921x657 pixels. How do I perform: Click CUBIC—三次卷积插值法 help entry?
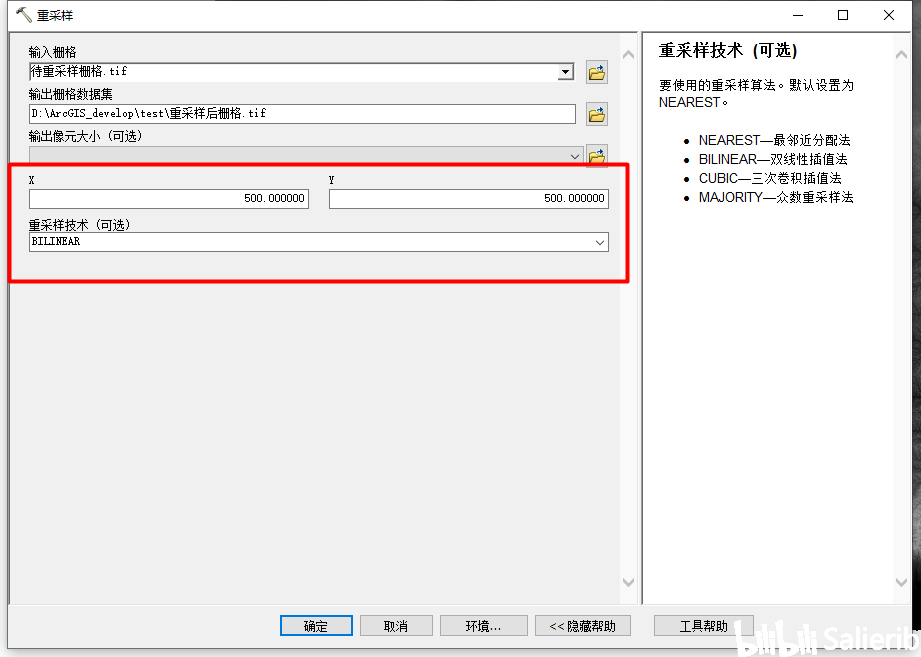pos(770,178)
